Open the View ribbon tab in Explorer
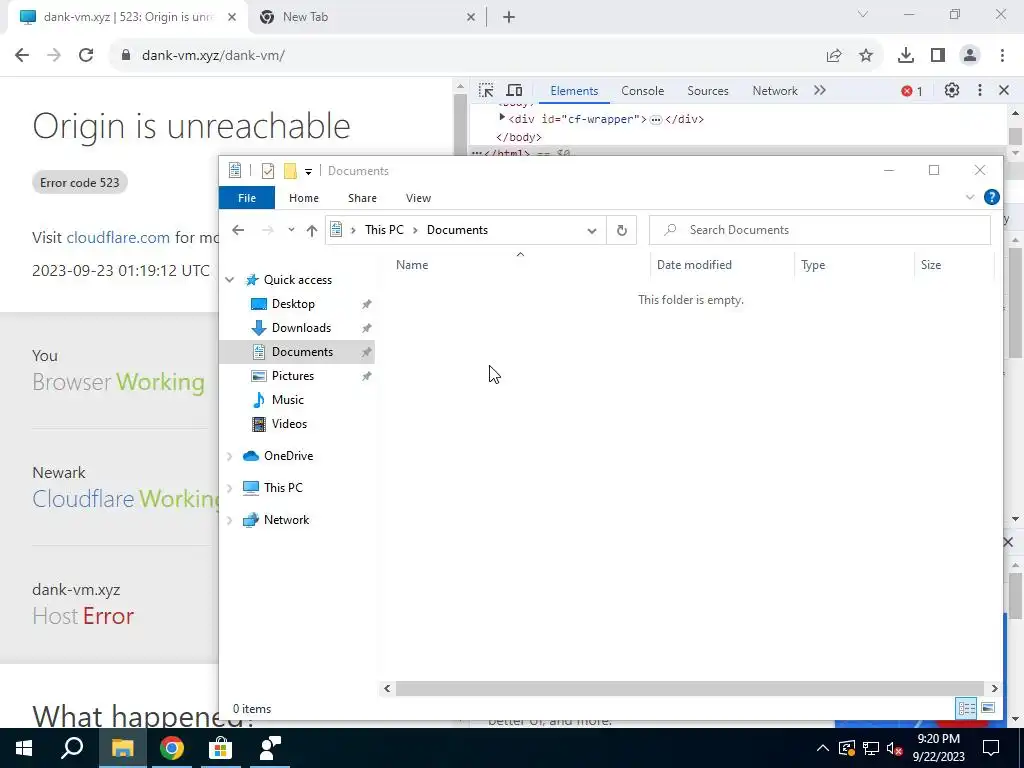The image size is (1024, 768). [418, 198]
